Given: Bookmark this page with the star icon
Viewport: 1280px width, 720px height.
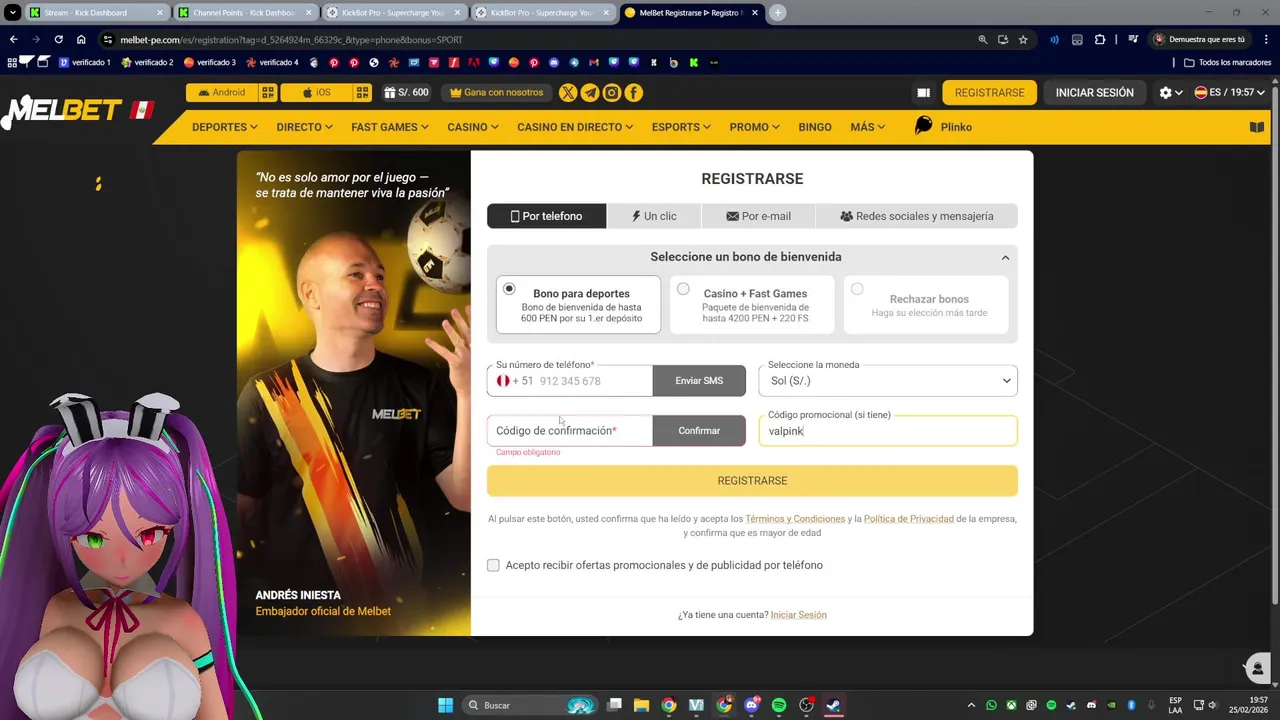Looking at the screenshot, I should pyautogui.click(x=1023, y=39).
